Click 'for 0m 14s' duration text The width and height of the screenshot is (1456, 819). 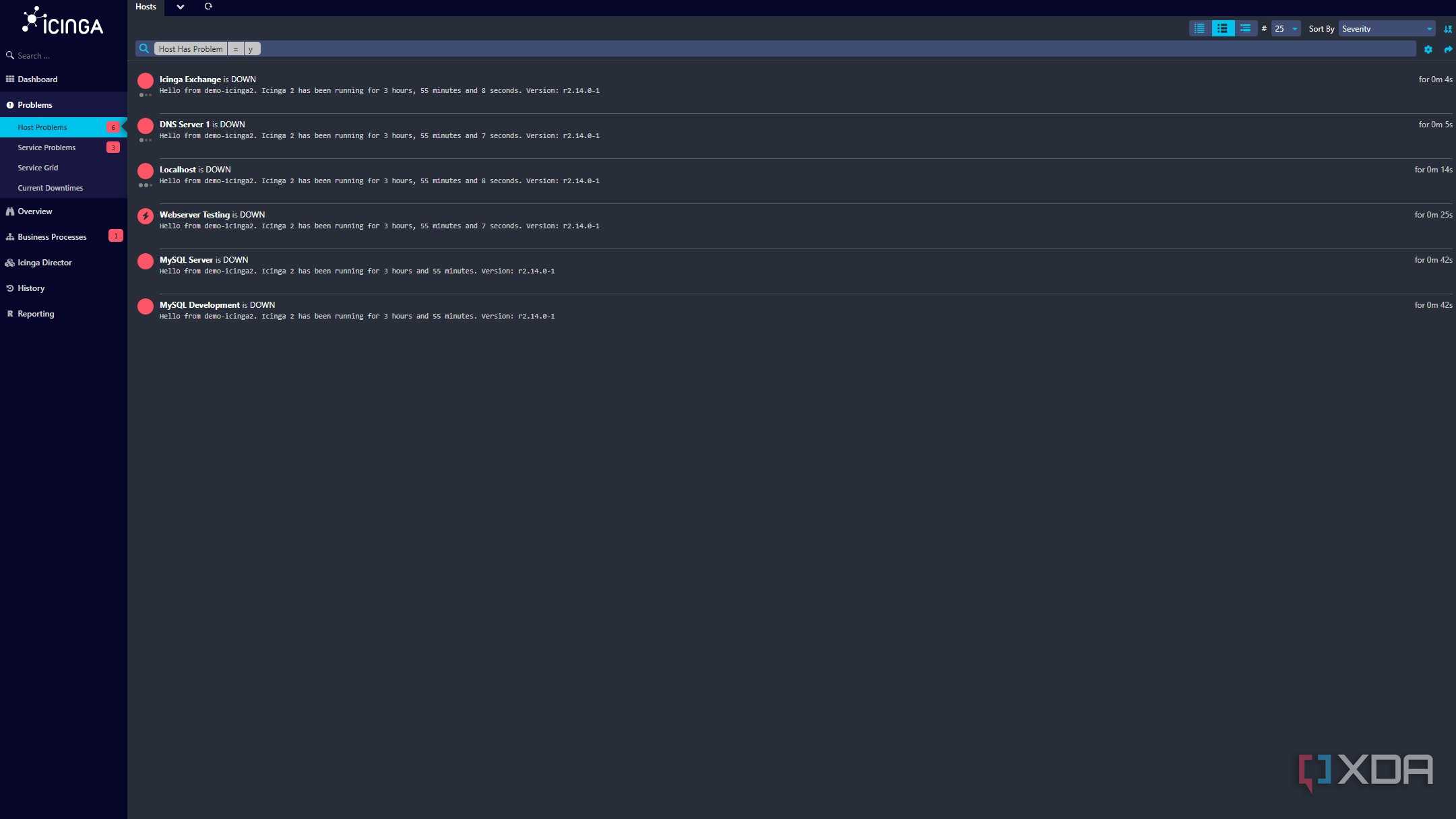pos(1433,169)
